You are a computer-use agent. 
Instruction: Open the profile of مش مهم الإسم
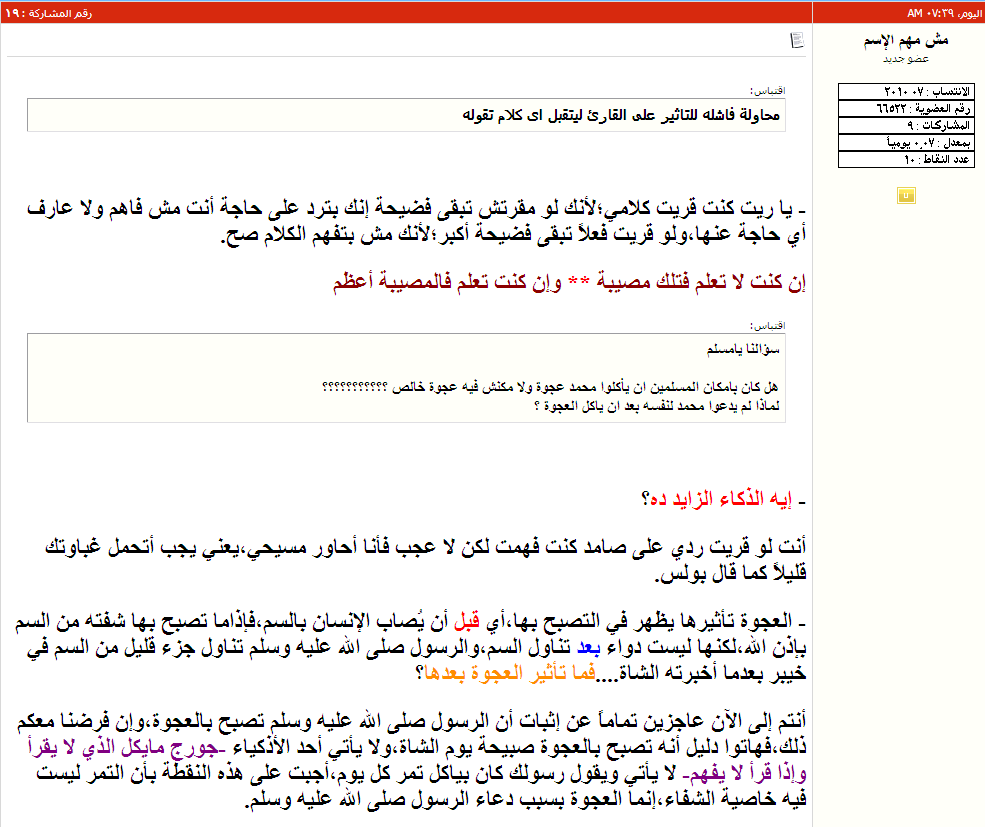pos(905,41)
